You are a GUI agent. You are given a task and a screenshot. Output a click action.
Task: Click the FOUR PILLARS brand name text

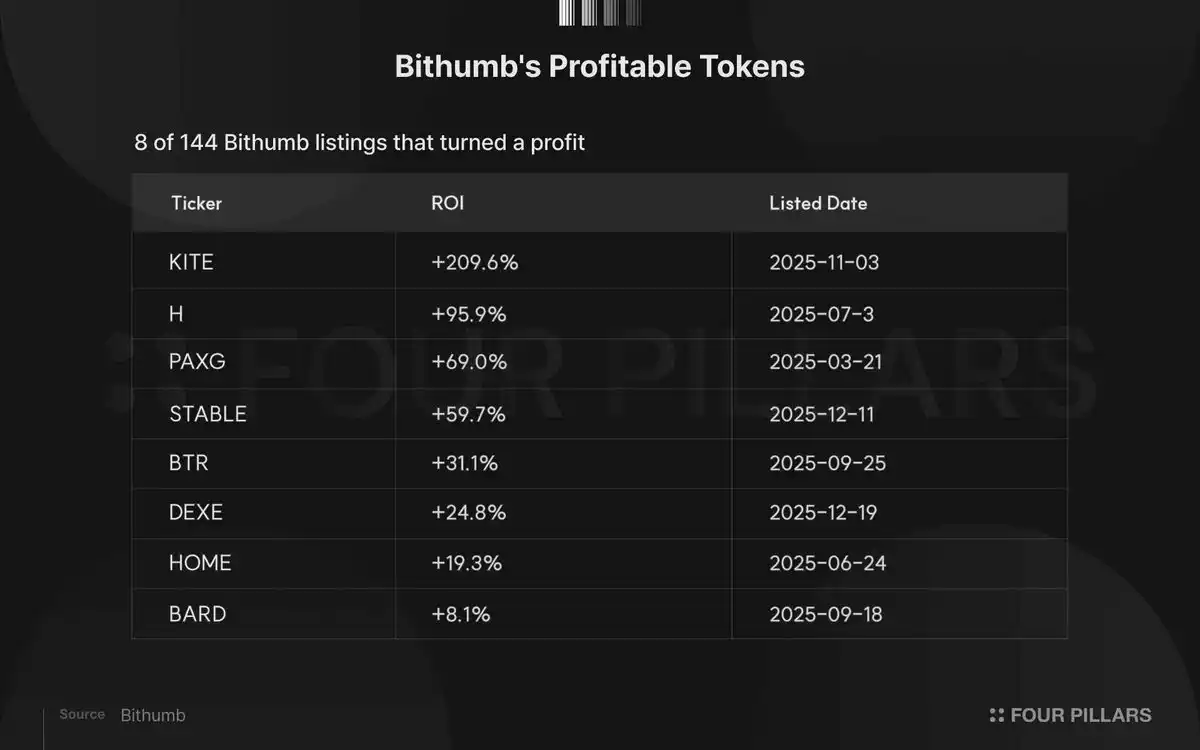tap(1080, 715)
